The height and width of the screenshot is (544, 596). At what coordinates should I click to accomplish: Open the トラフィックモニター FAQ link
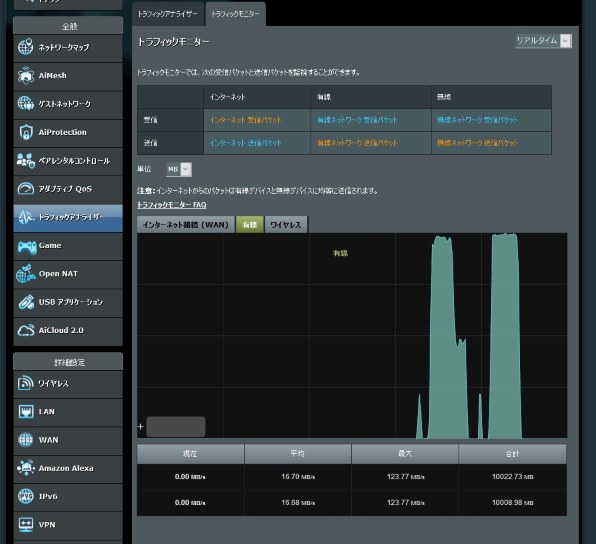tap(171, 205)
